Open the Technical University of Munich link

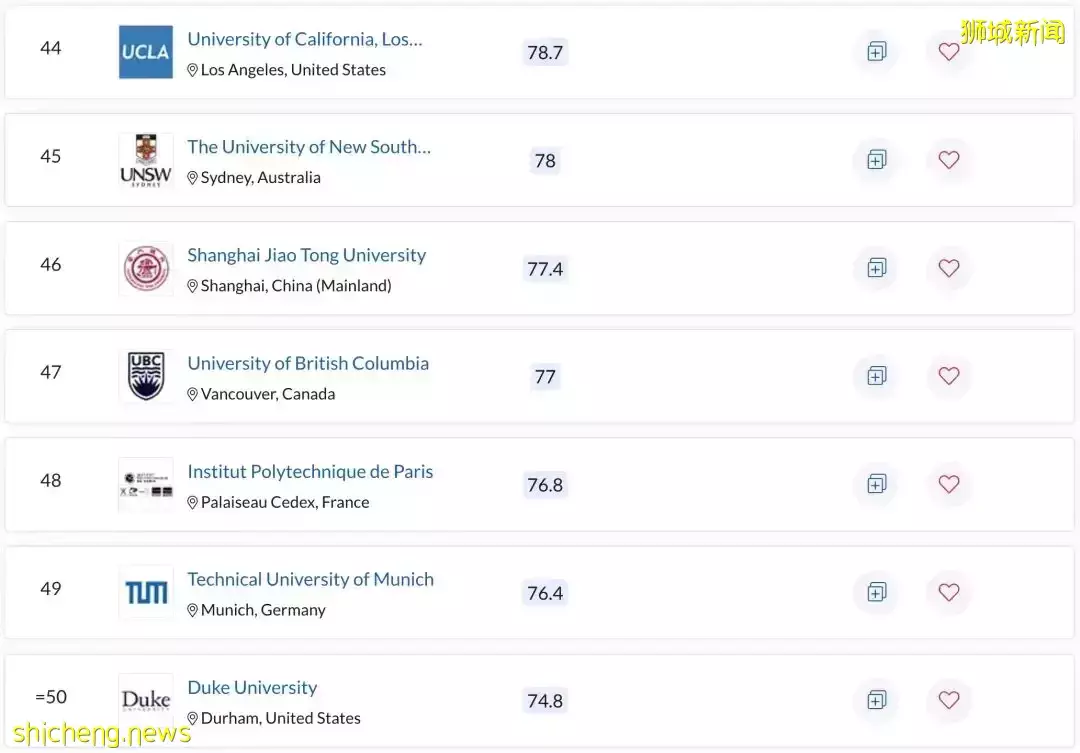click(311, 579)
